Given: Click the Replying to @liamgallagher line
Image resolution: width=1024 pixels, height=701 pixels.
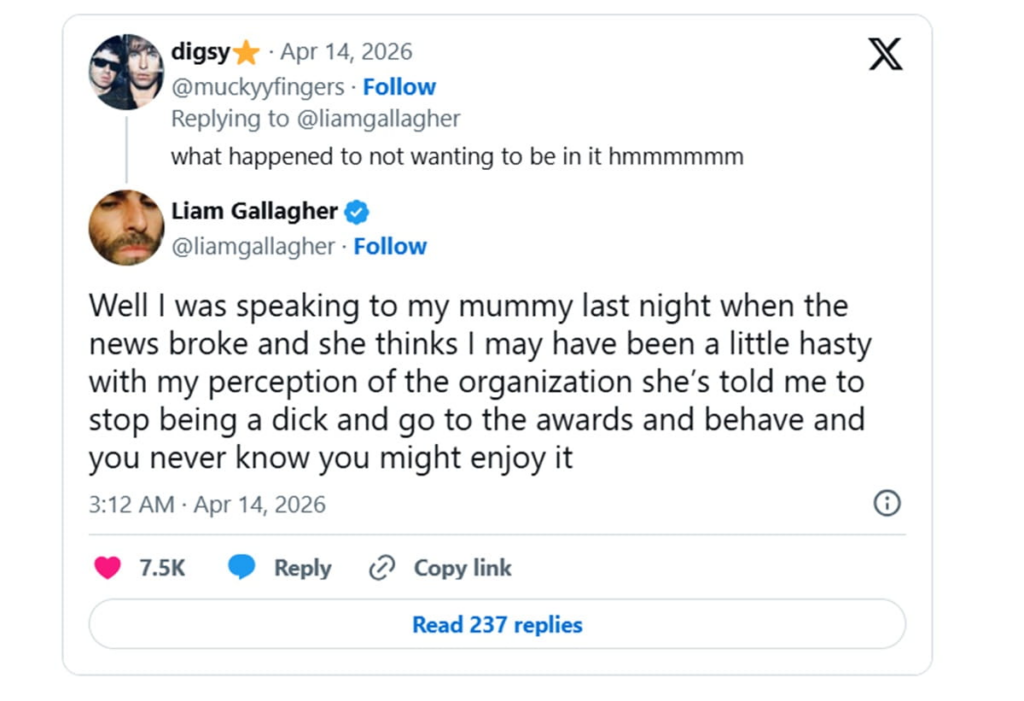Looking at the screenshot, I should pyautogui.click(x=315, y=119).
